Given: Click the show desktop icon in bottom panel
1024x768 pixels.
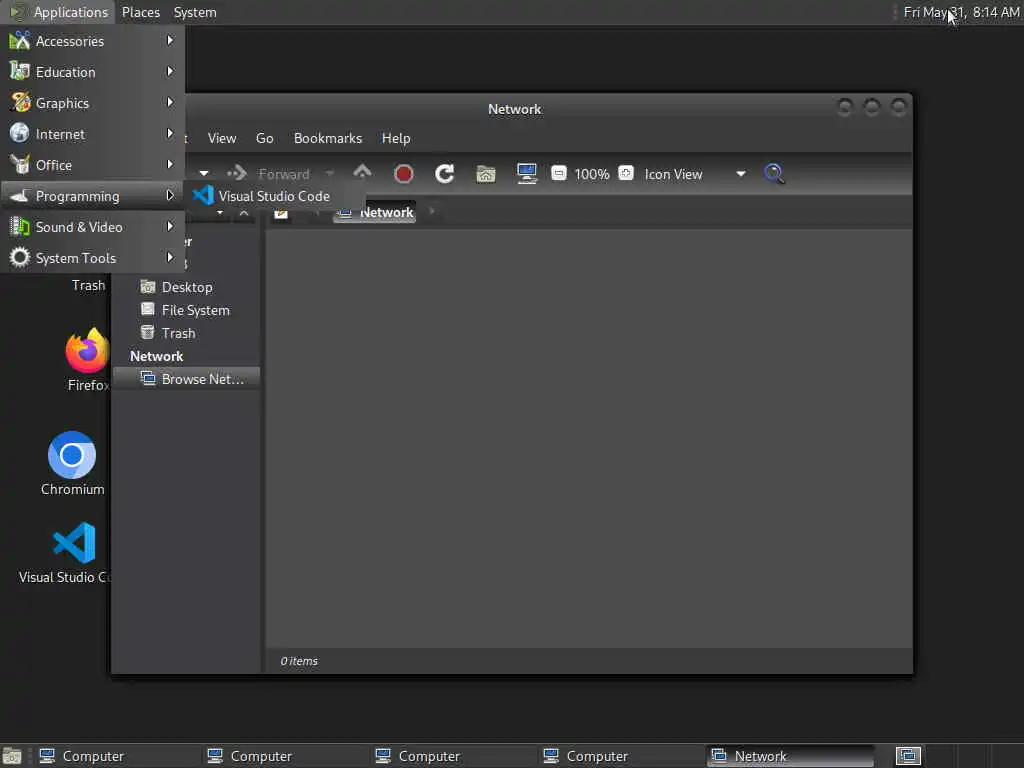Looking at the screenshot, I should 12,756.
